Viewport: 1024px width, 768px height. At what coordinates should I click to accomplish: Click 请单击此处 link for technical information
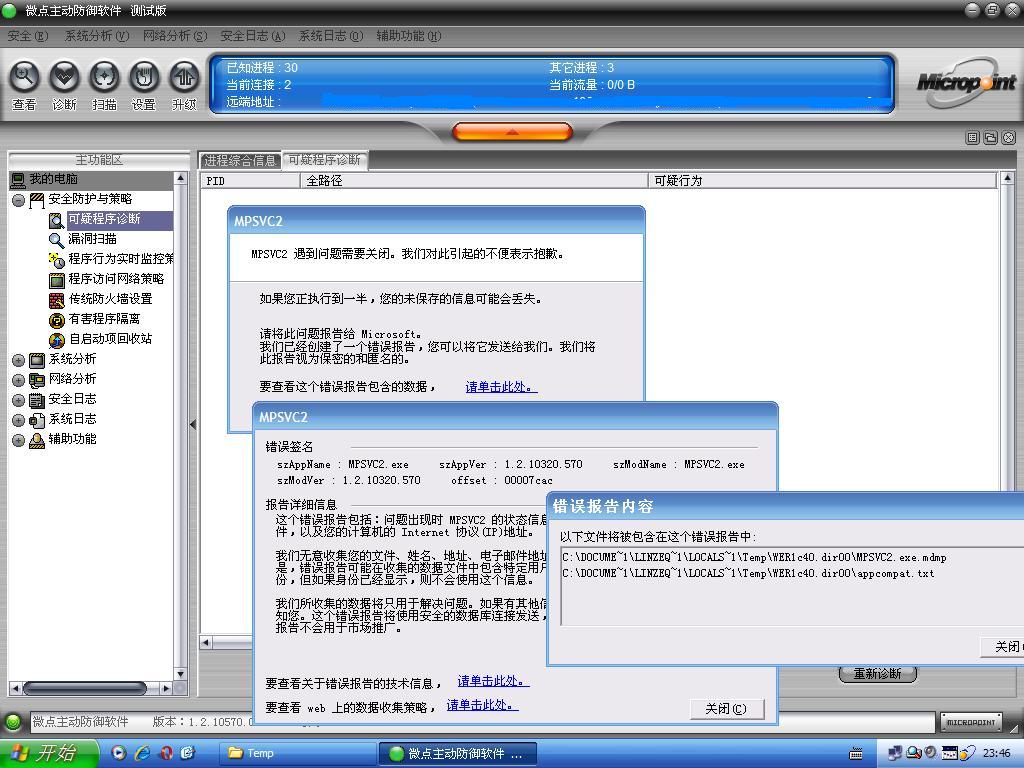[493, 681]
